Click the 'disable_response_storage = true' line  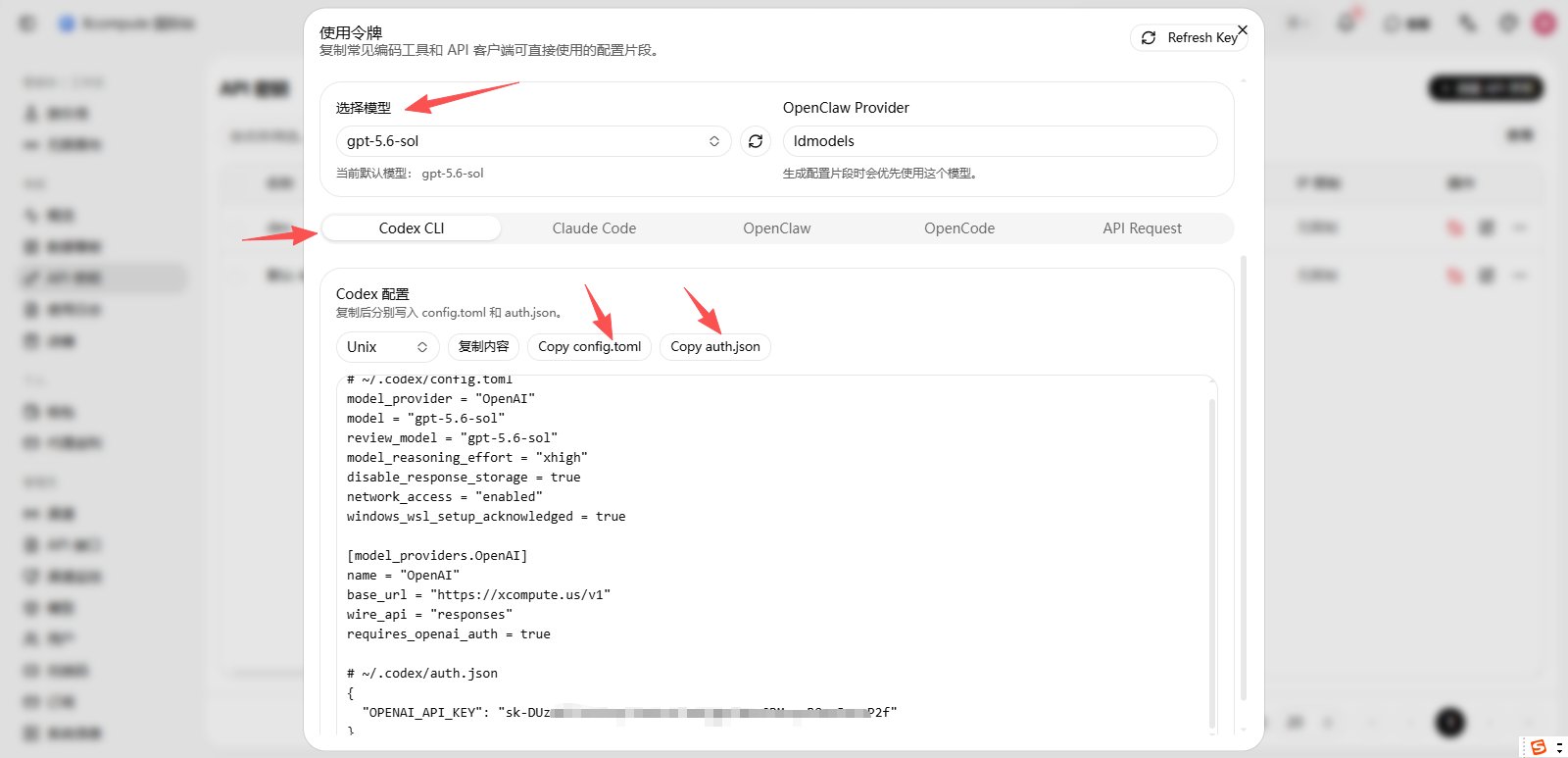464,478
